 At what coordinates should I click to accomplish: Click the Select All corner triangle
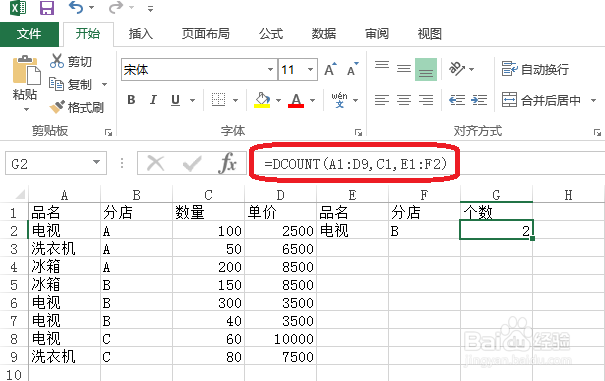tap(19, 195)
